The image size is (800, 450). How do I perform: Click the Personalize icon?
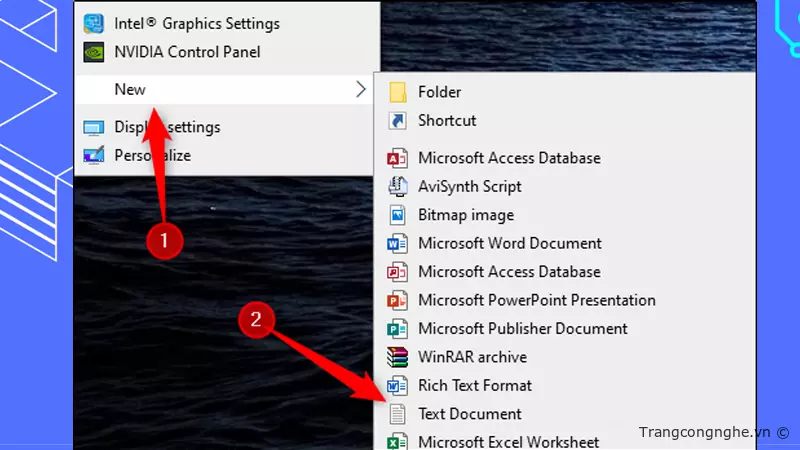94,155
